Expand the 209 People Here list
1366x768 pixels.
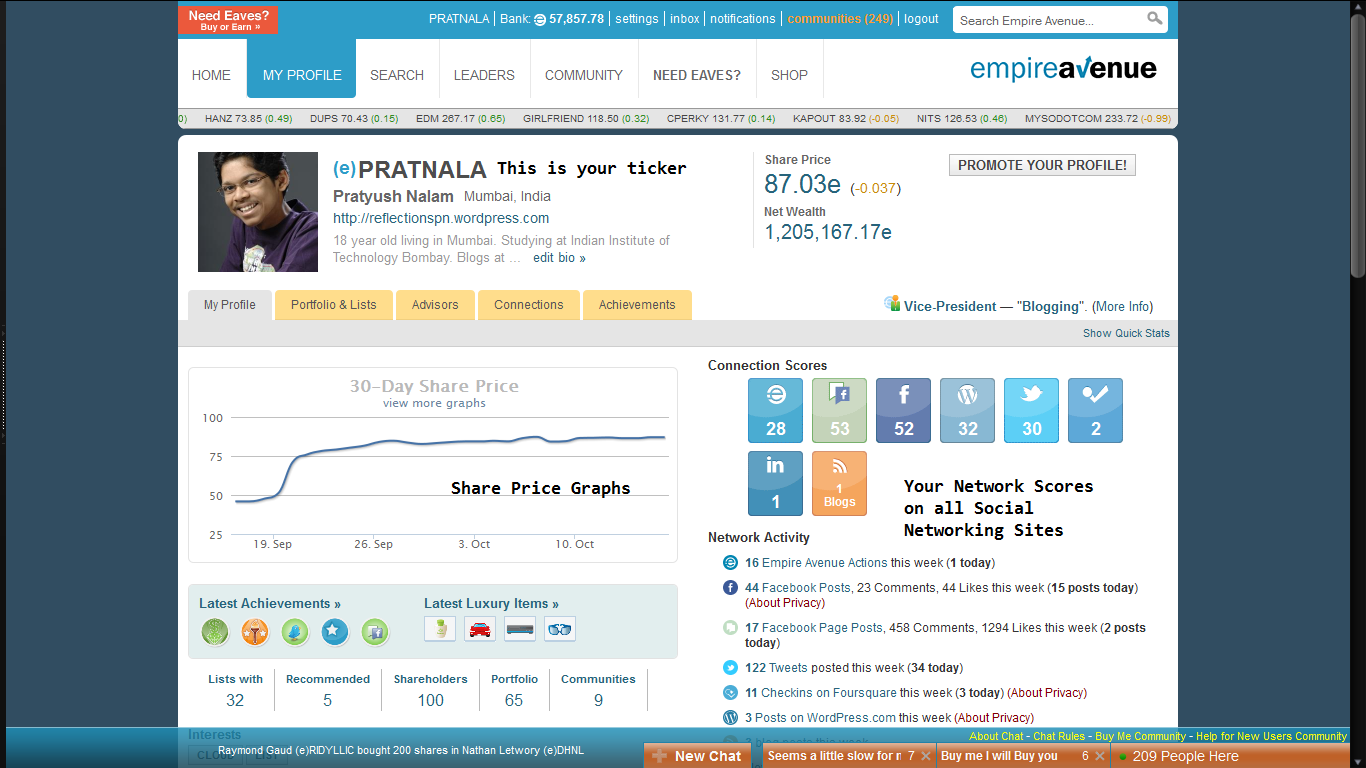click(1228, 756)
